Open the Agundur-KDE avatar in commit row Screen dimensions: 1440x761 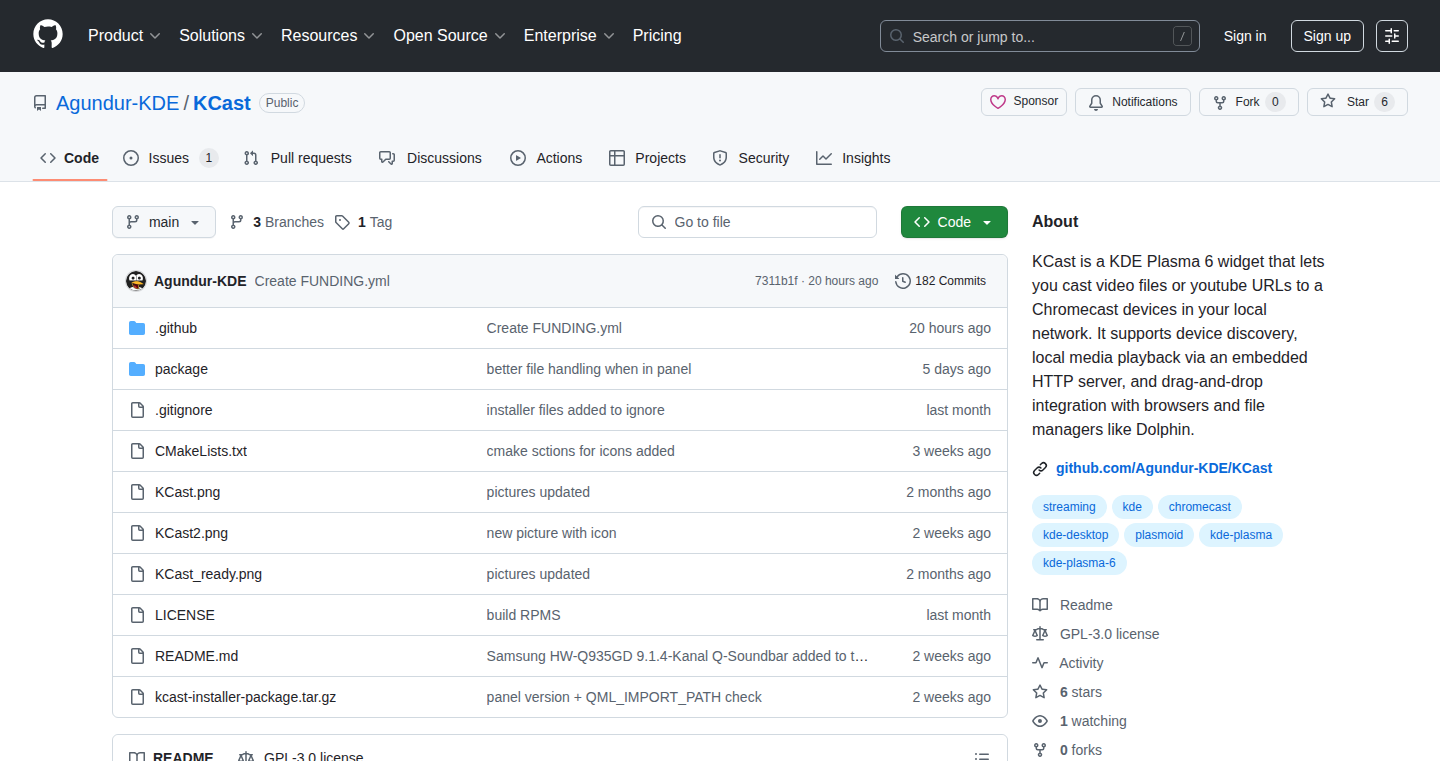136,281
